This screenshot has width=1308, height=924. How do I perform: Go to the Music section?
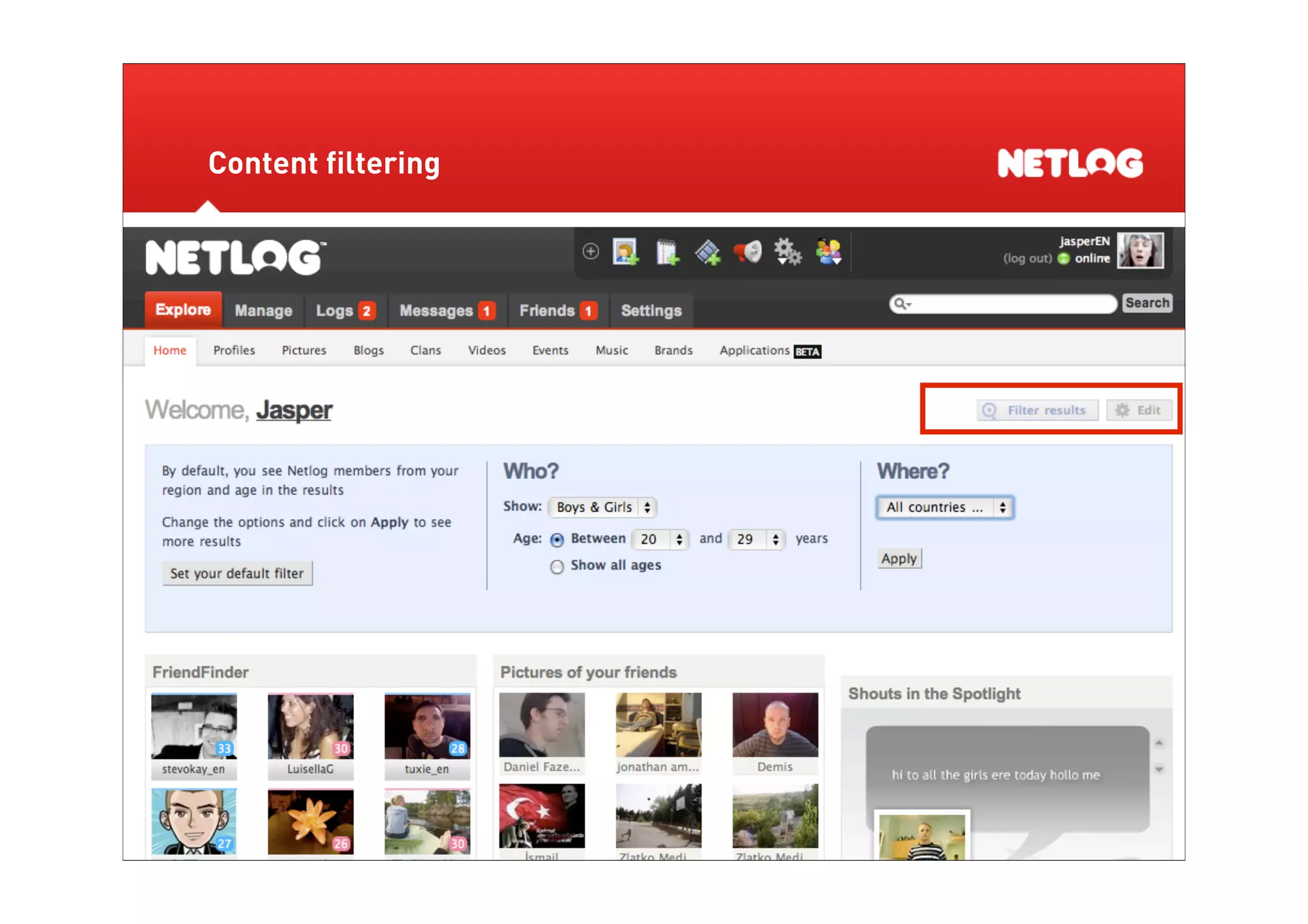click(x=611, y=351)
